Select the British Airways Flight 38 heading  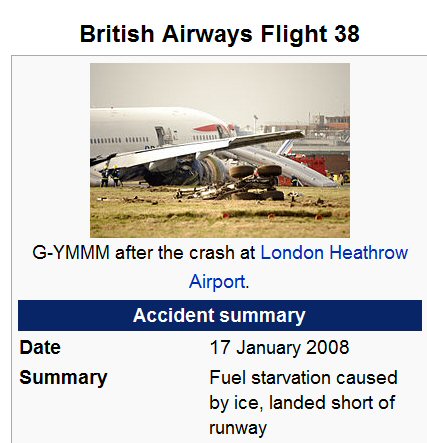pyautogui.click(x=220, y=34)
